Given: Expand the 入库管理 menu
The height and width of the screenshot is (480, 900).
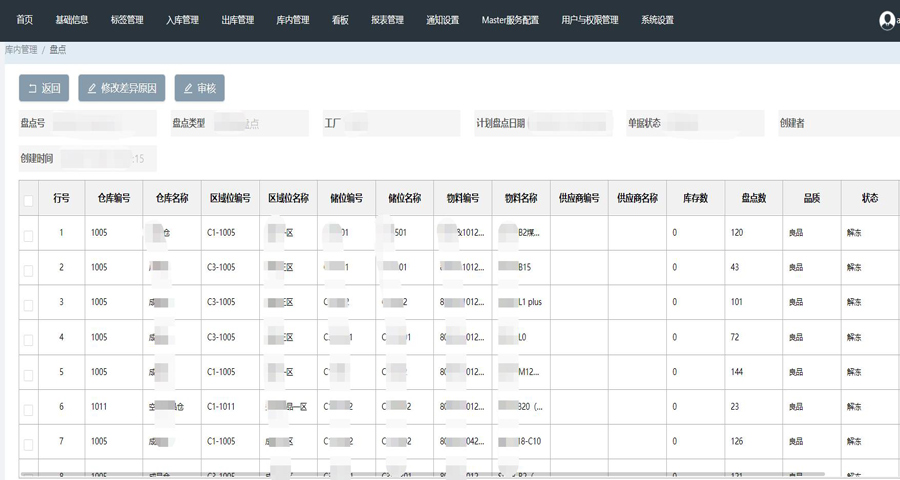Looking at the screenshot, I should [x=182, y=20].
